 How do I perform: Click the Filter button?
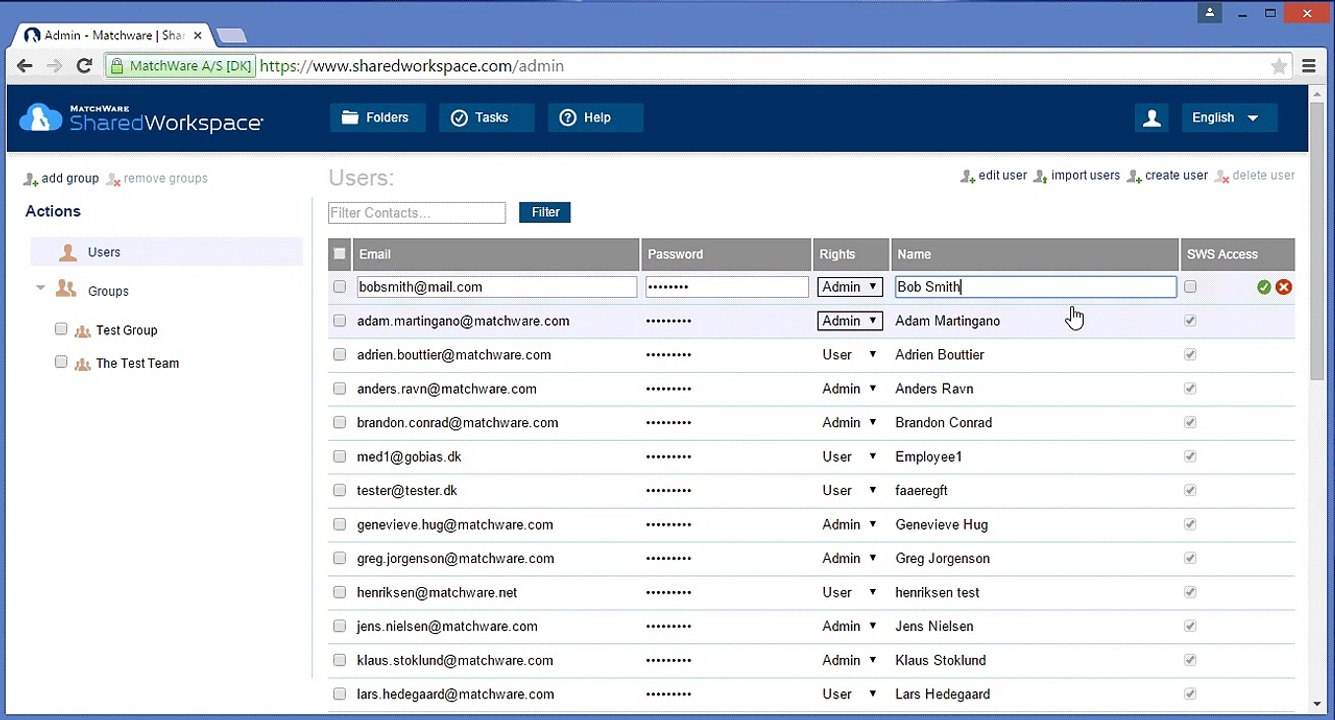click(545, 212)
